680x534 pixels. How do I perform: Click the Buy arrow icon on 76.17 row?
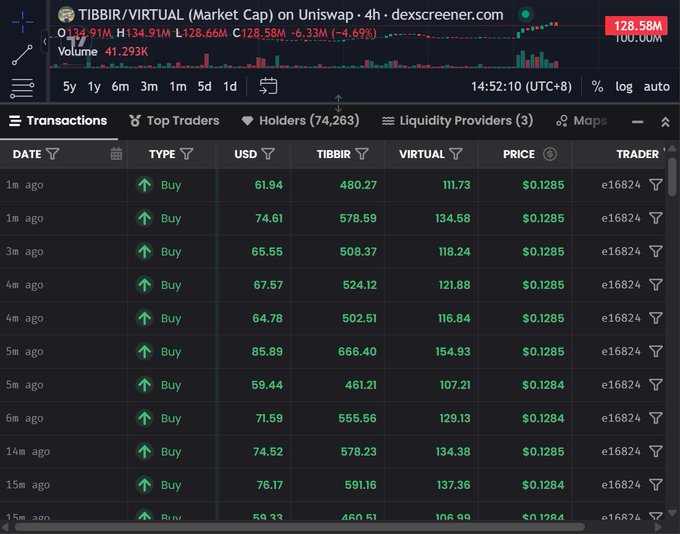pyautogui.click(x=144, y=485)
